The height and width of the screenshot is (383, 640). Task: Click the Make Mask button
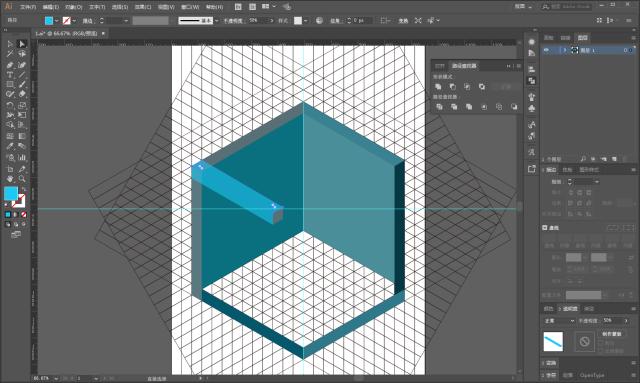pos(611,334)
